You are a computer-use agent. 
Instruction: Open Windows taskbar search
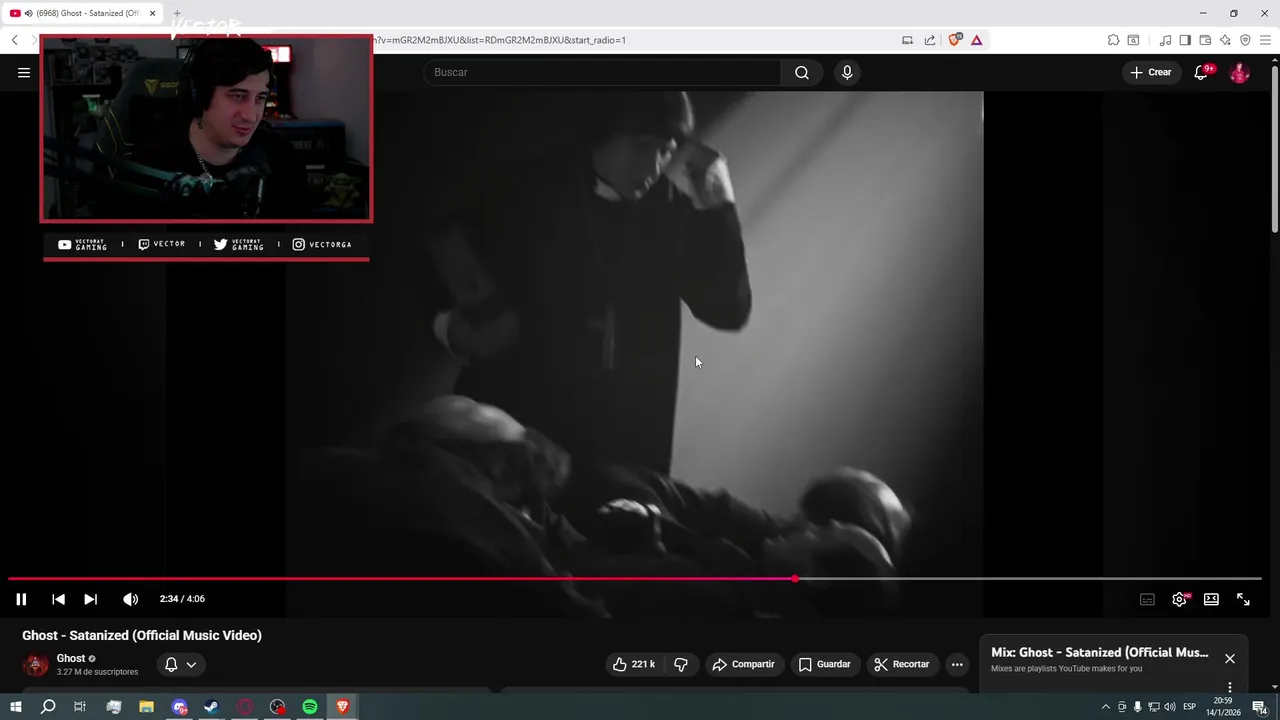(x=48, y=707)
